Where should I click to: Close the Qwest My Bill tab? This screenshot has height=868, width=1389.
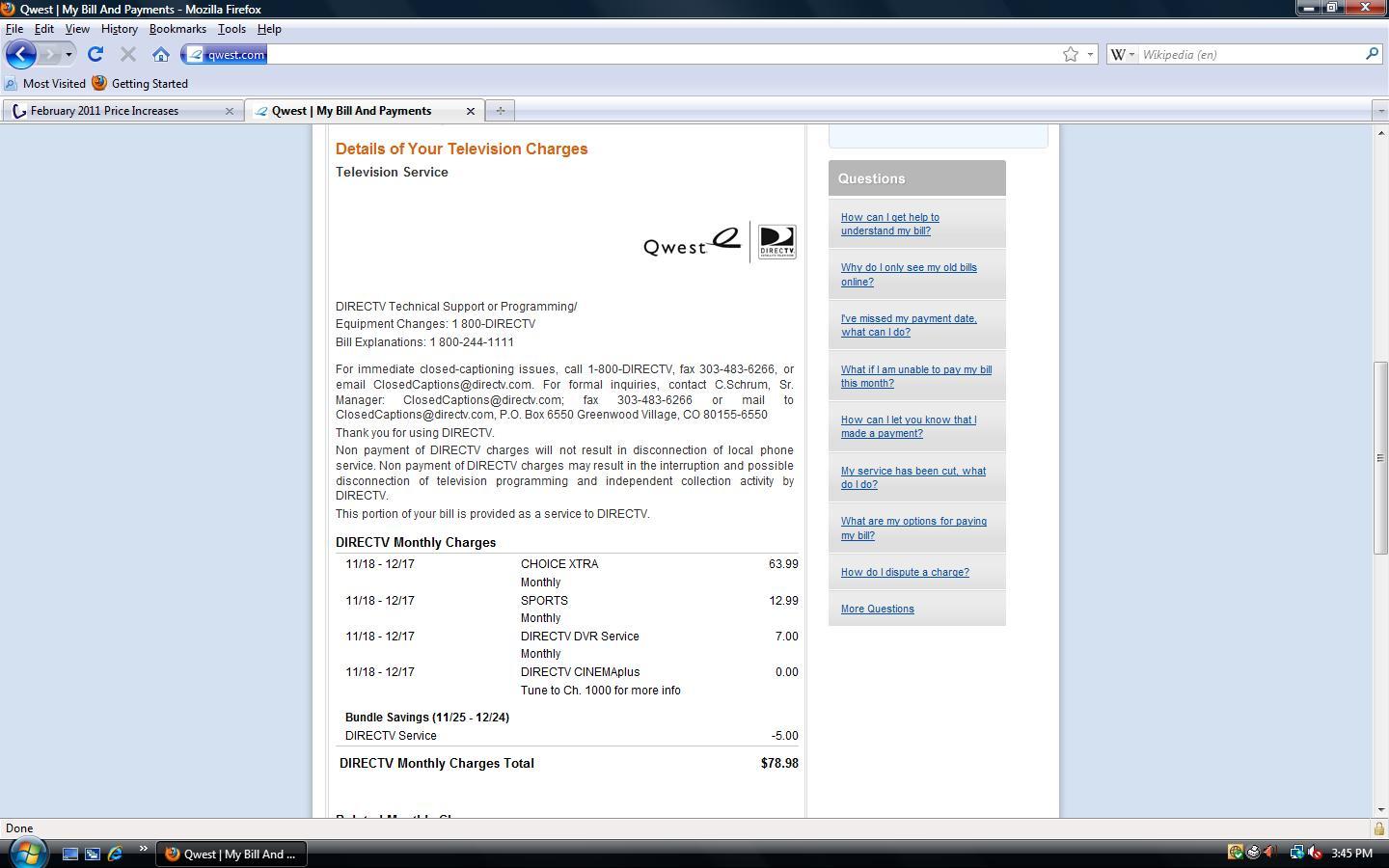[471, 111]
